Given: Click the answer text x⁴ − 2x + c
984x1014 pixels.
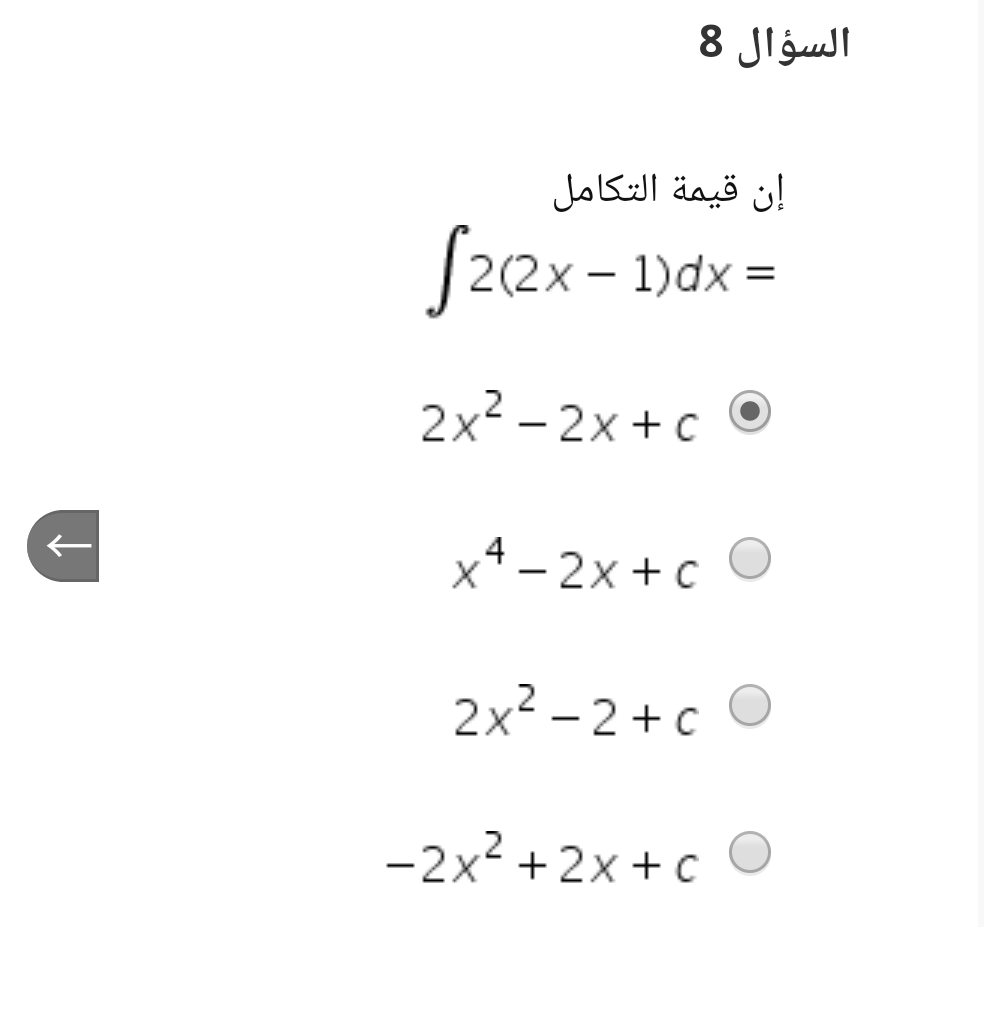Looking at the screenshot, I should pos(575,564).
